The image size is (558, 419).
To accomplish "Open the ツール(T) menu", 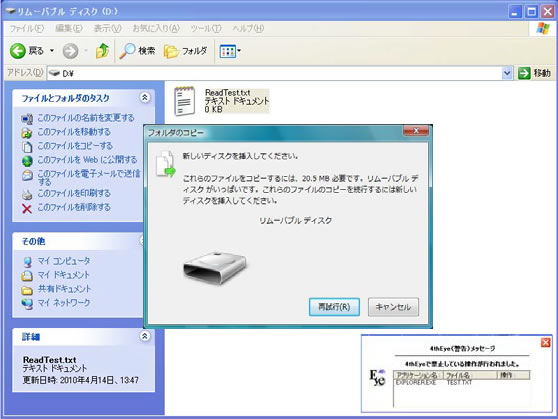I will point(206,28).
